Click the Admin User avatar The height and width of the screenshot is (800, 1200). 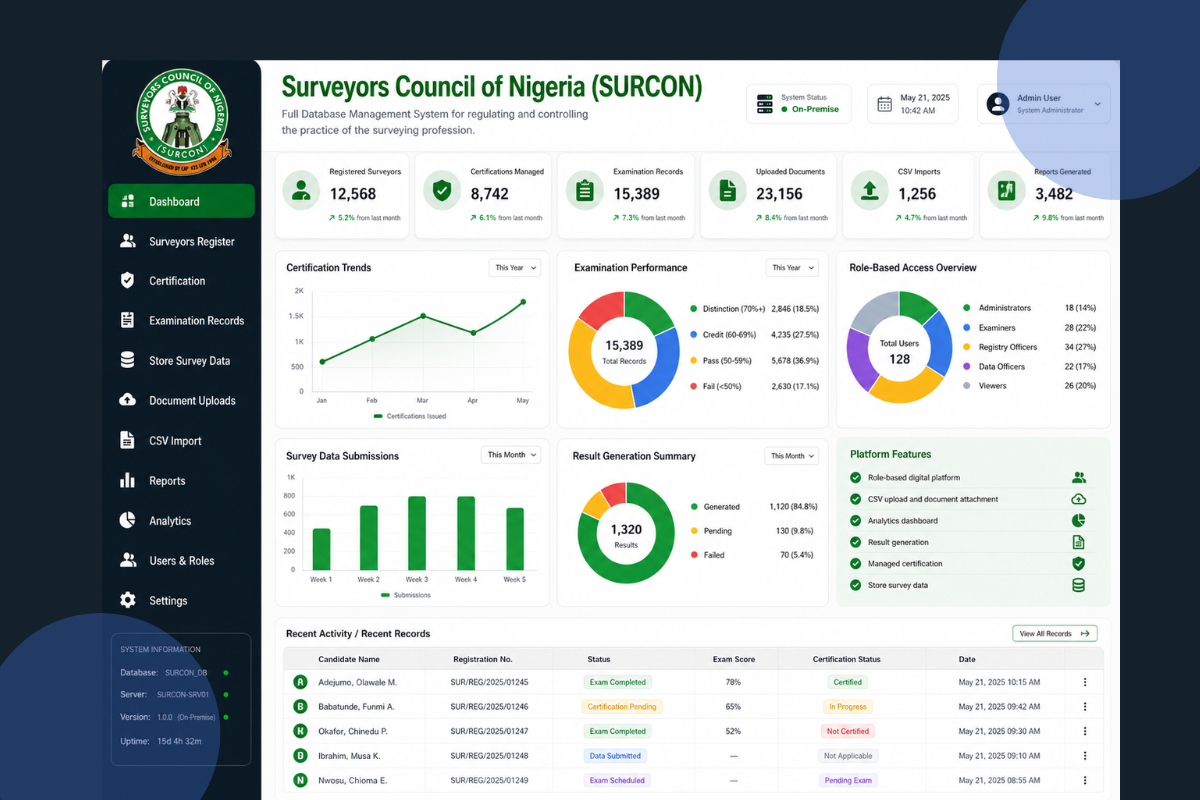(997, 103)
